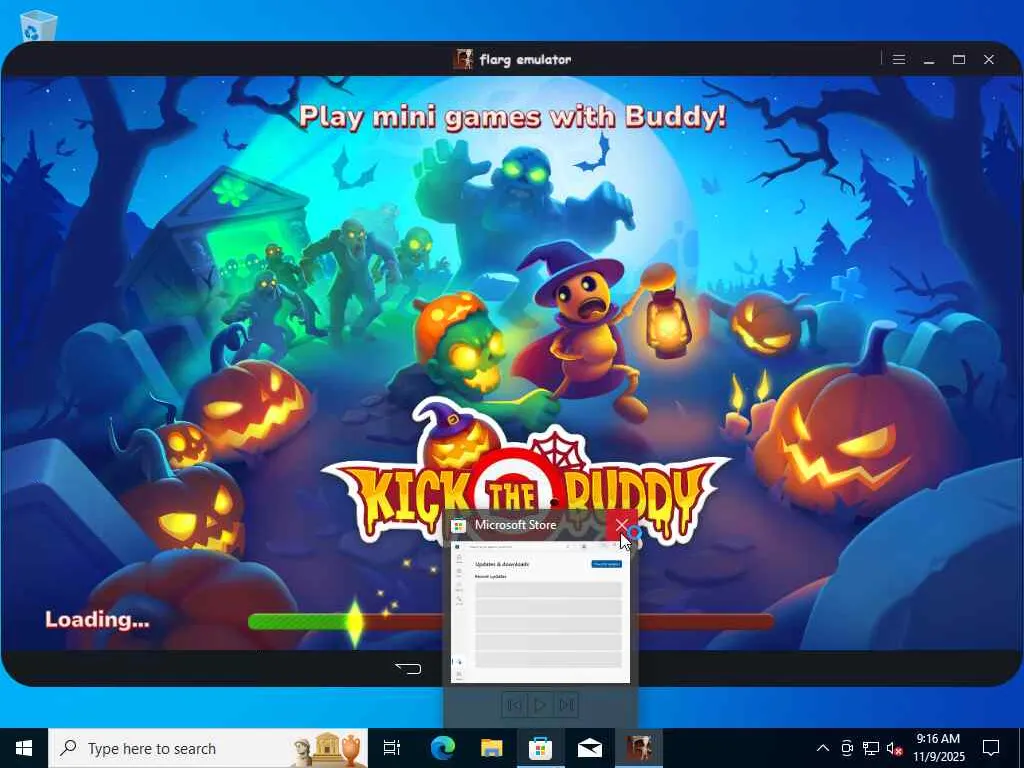Open network status in system tray
This screenshot has width=1024, height=768.
871,748
